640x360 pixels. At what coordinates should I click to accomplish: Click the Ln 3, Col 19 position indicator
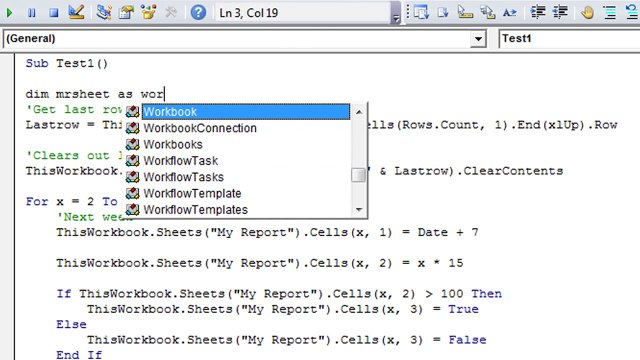(249, 13)
